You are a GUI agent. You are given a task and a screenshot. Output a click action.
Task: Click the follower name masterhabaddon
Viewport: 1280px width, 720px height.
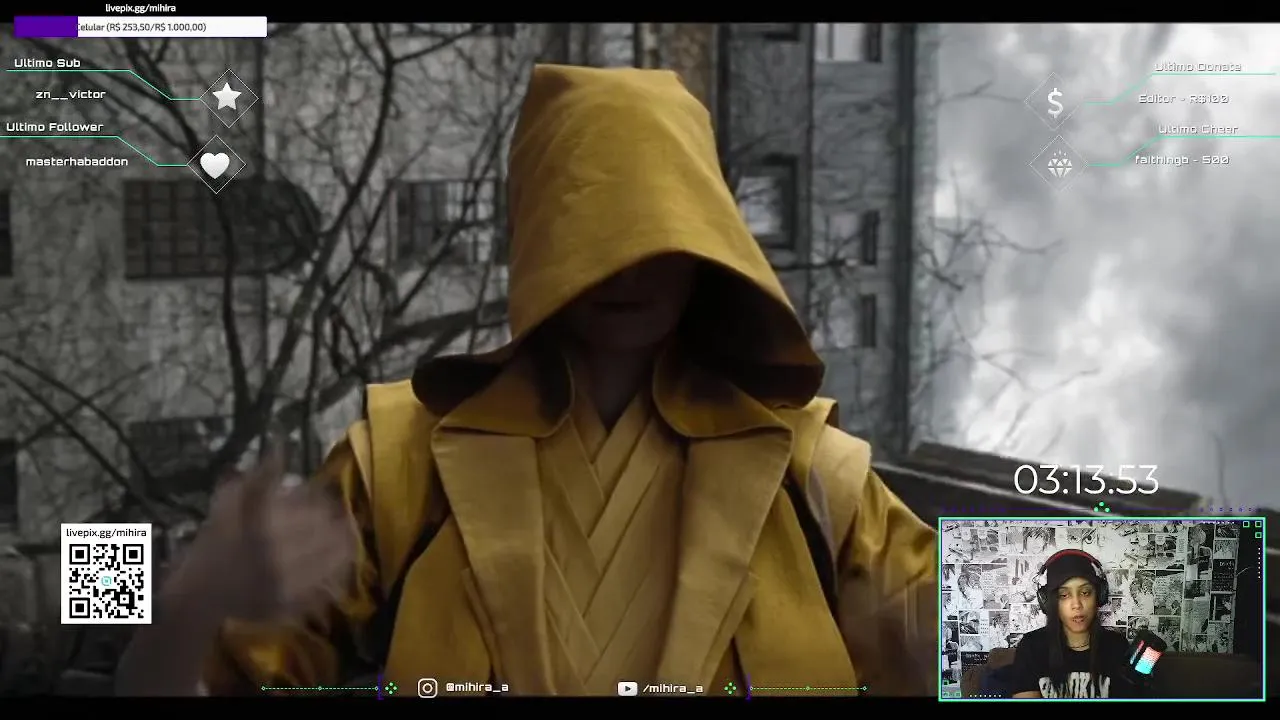click(77, 162)
